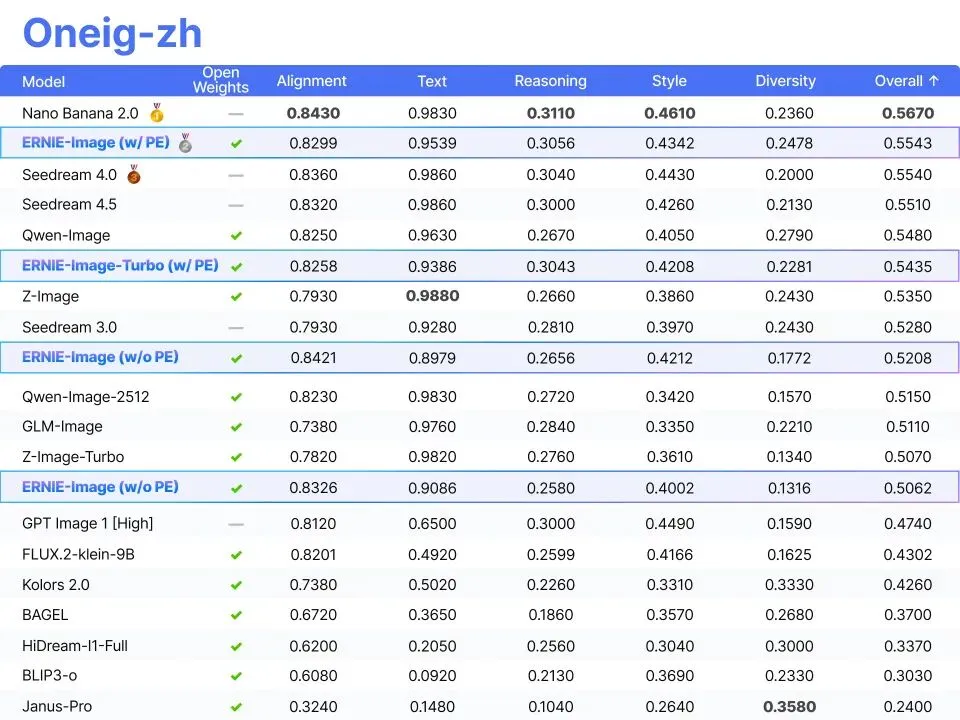The height and width of the screenshot is (720, 960).
Task: Click the Style value 0.4610
Action: (670, 113)
